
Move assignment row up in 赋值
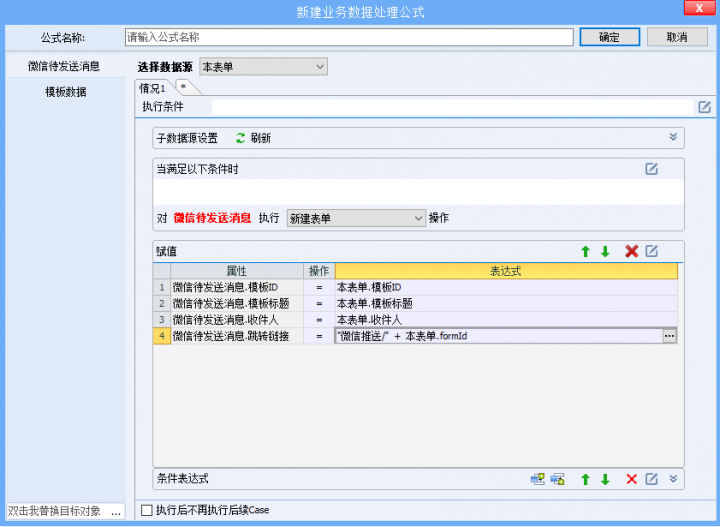point(585,252)
